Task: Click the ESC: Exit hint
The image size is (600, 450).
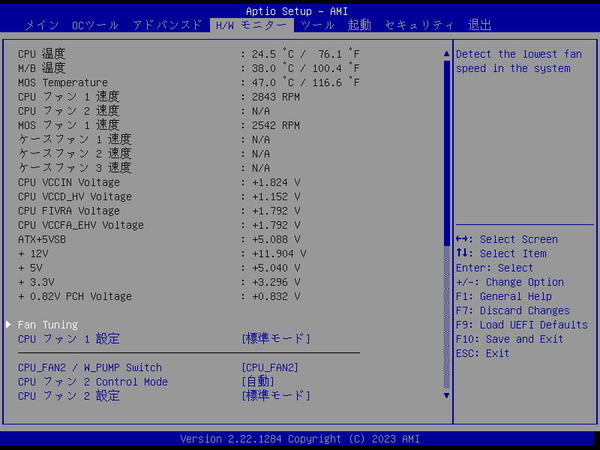Action: [x=483, y=353]
